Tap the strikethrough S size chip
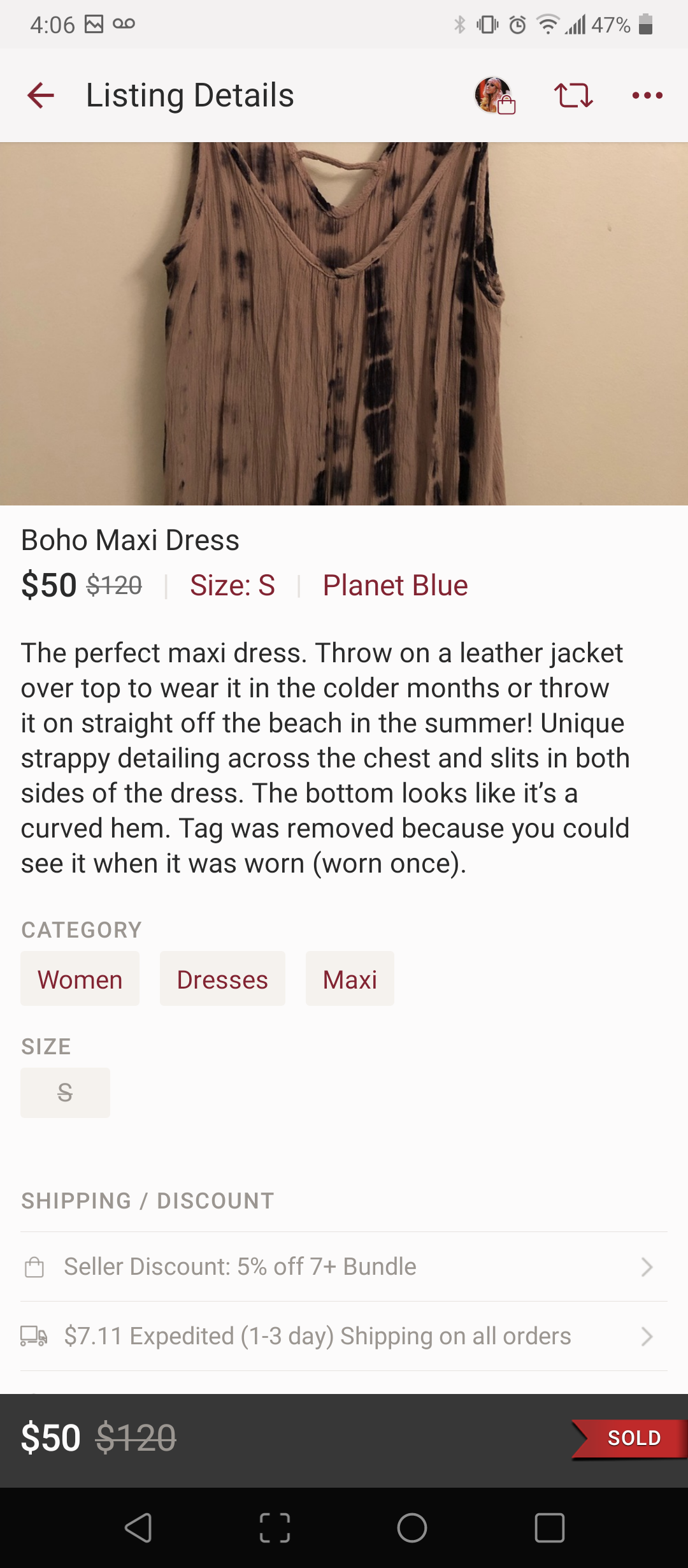This screenshot has width=688, height=1568. tap(65, 1093)
